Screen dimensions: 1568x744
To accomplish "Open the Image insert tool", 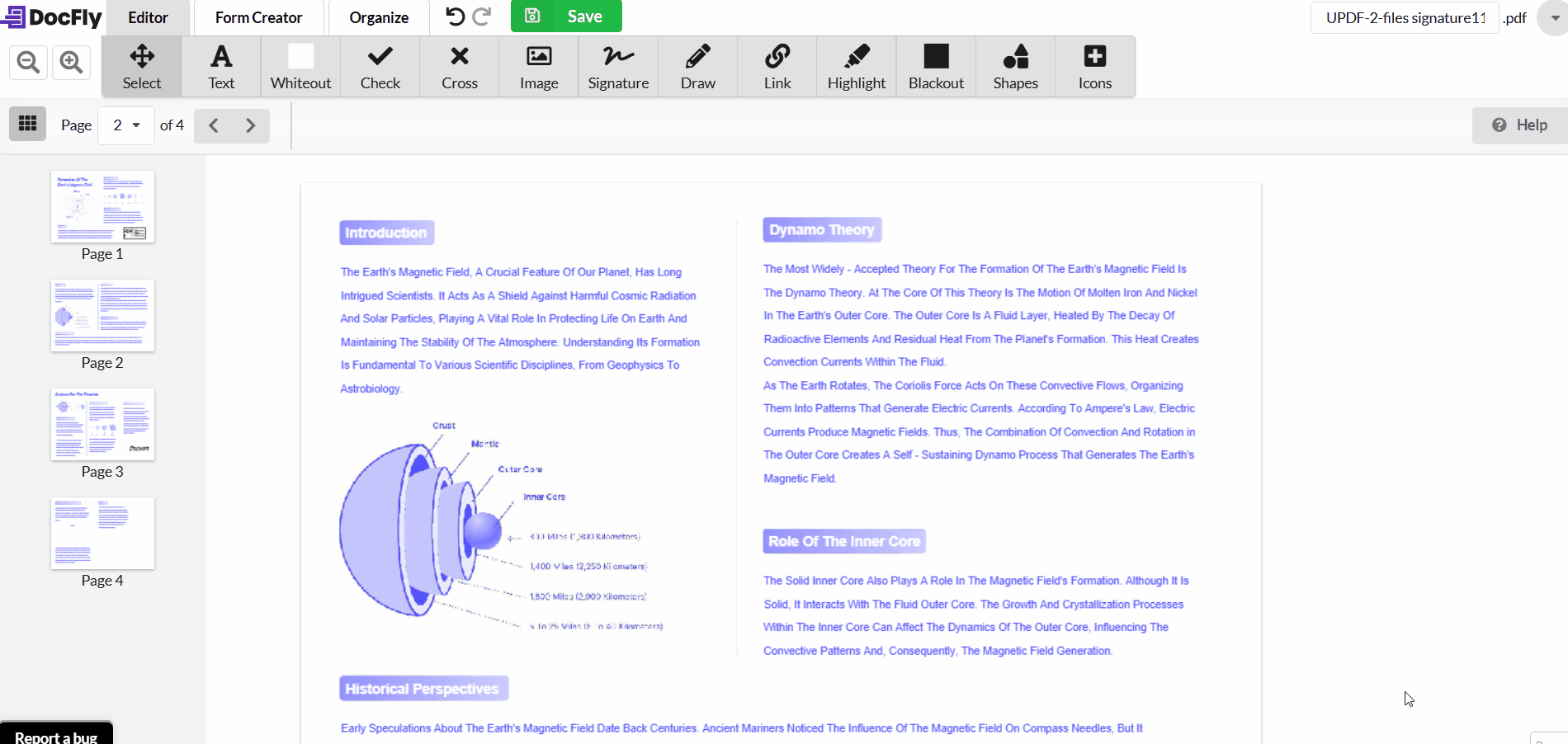I will (x=539, y=67).
